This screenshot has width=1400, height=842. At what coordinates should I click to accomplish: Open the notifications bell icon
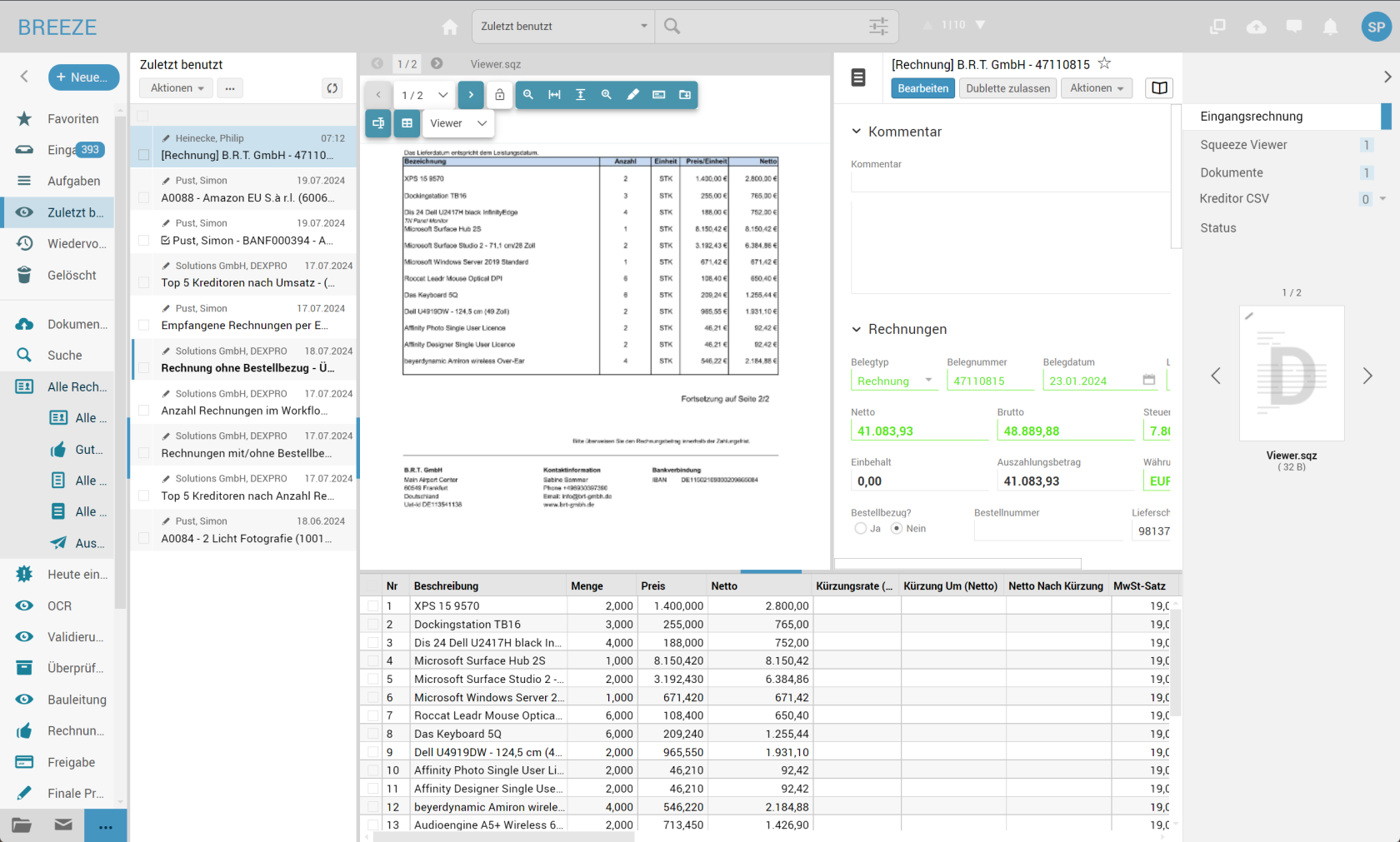[x=1331, y=27]
